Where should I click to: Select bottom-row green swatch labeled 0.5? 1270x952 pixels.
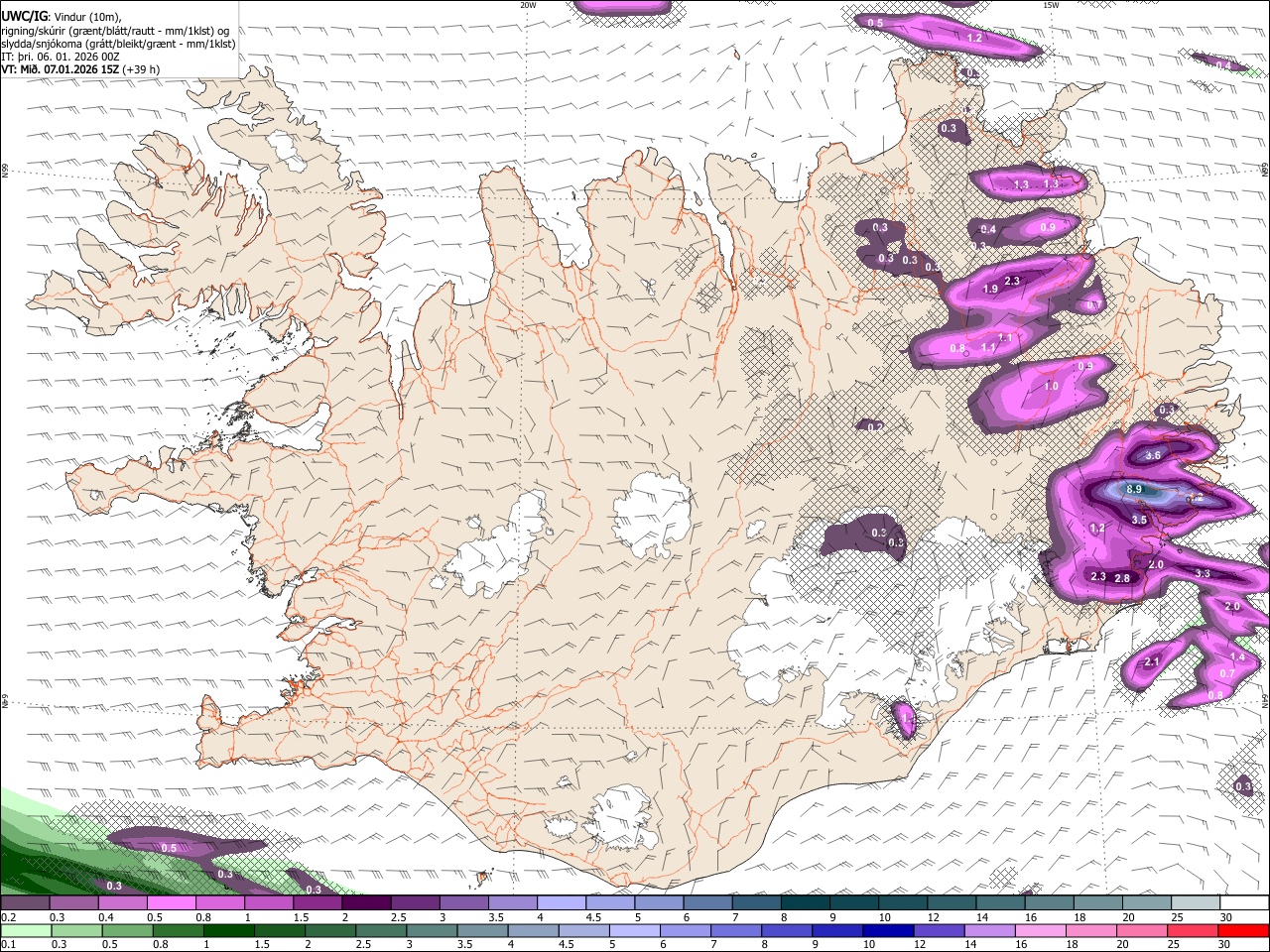point(127,930)
